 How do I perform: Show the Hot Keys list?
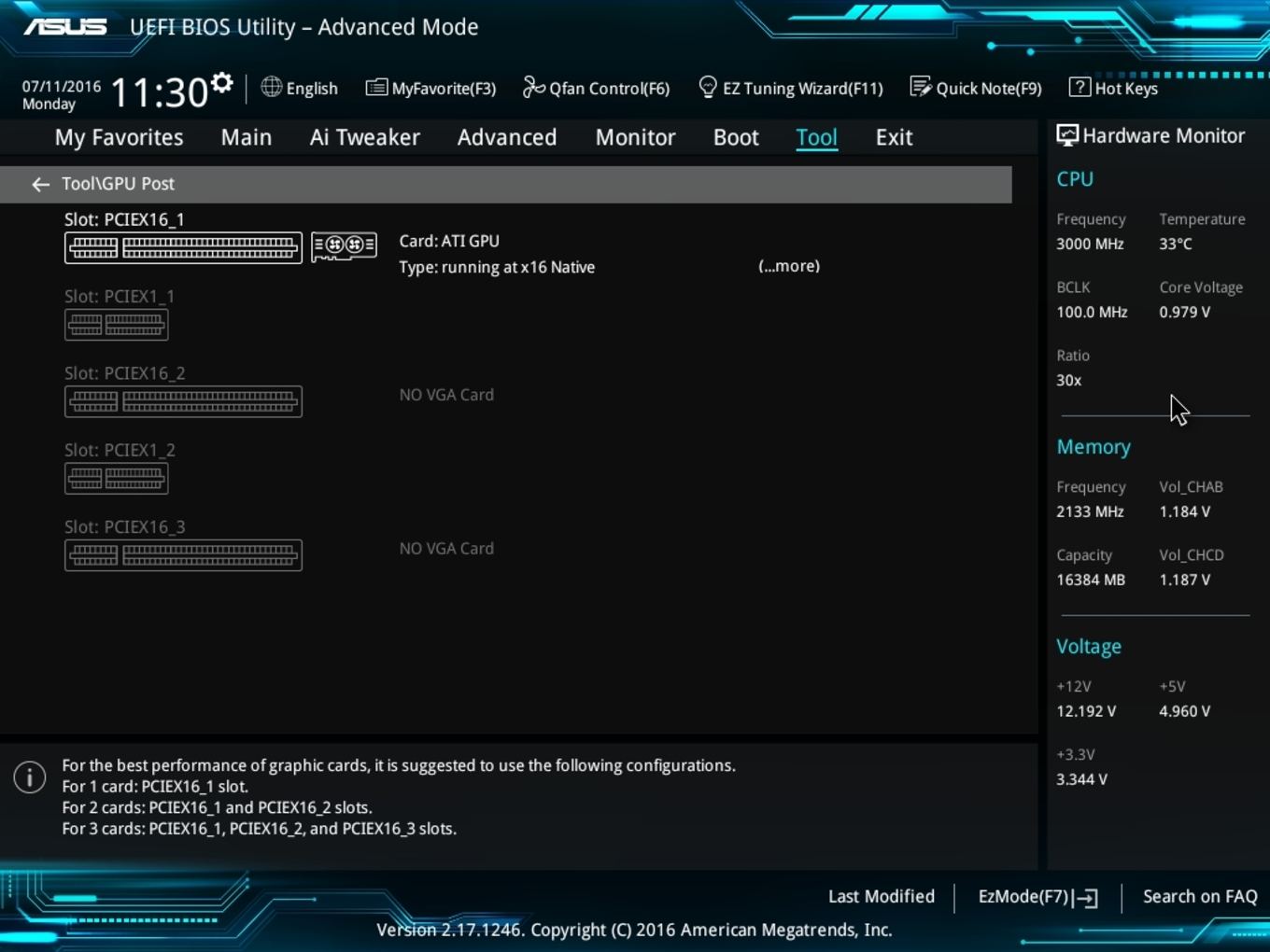pos(1126,89)
